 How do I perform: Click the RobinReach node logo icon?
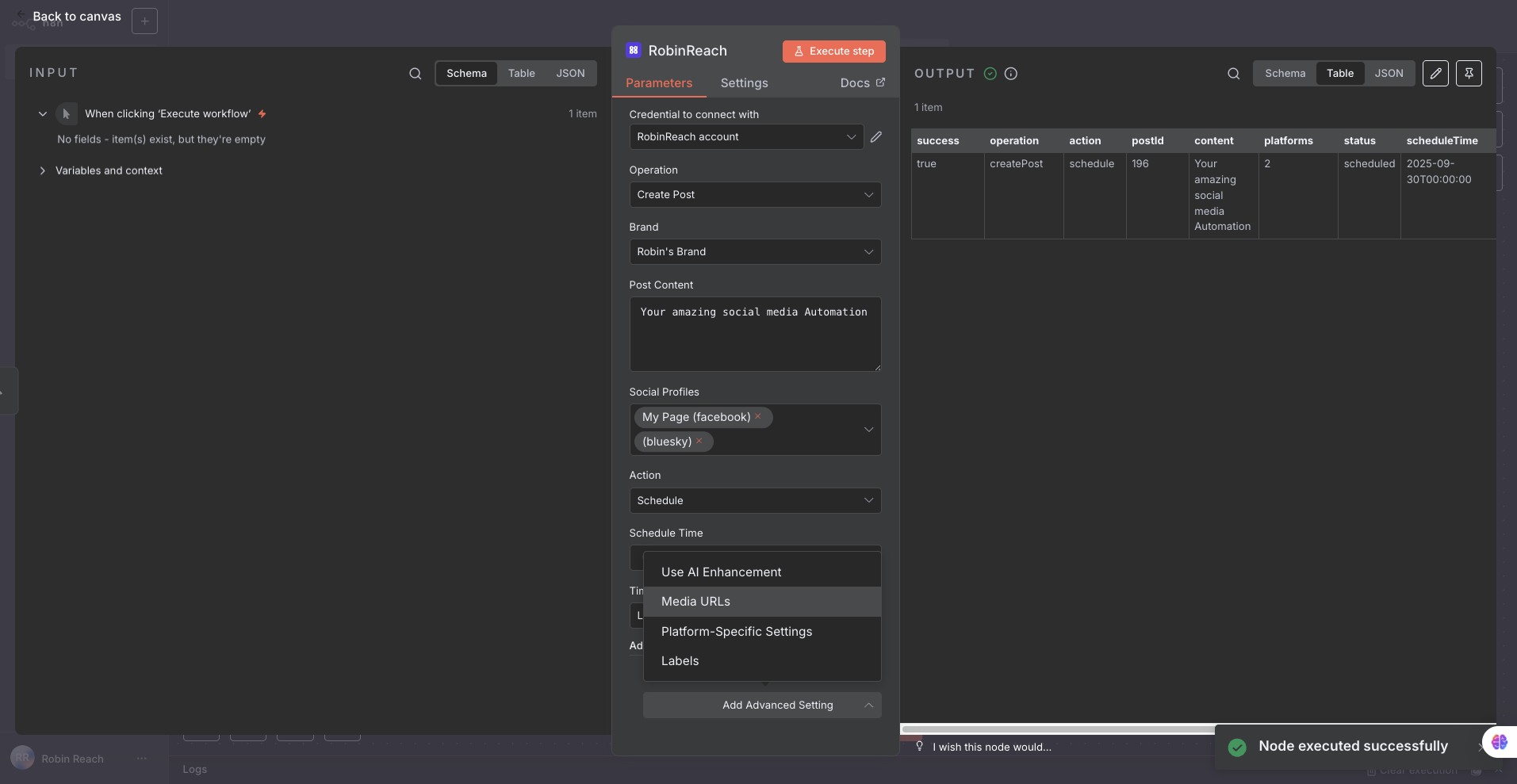coord(634,51)
